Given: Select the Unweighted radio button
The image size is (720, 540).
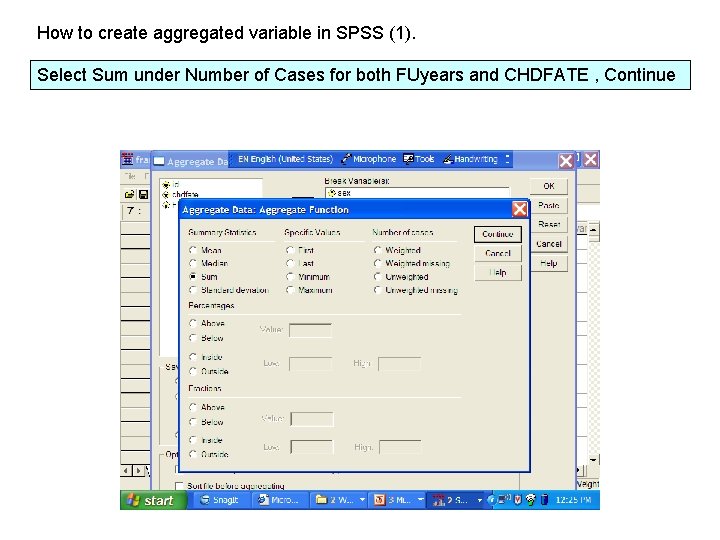Looking at the screenshot, I should point(377,276).
